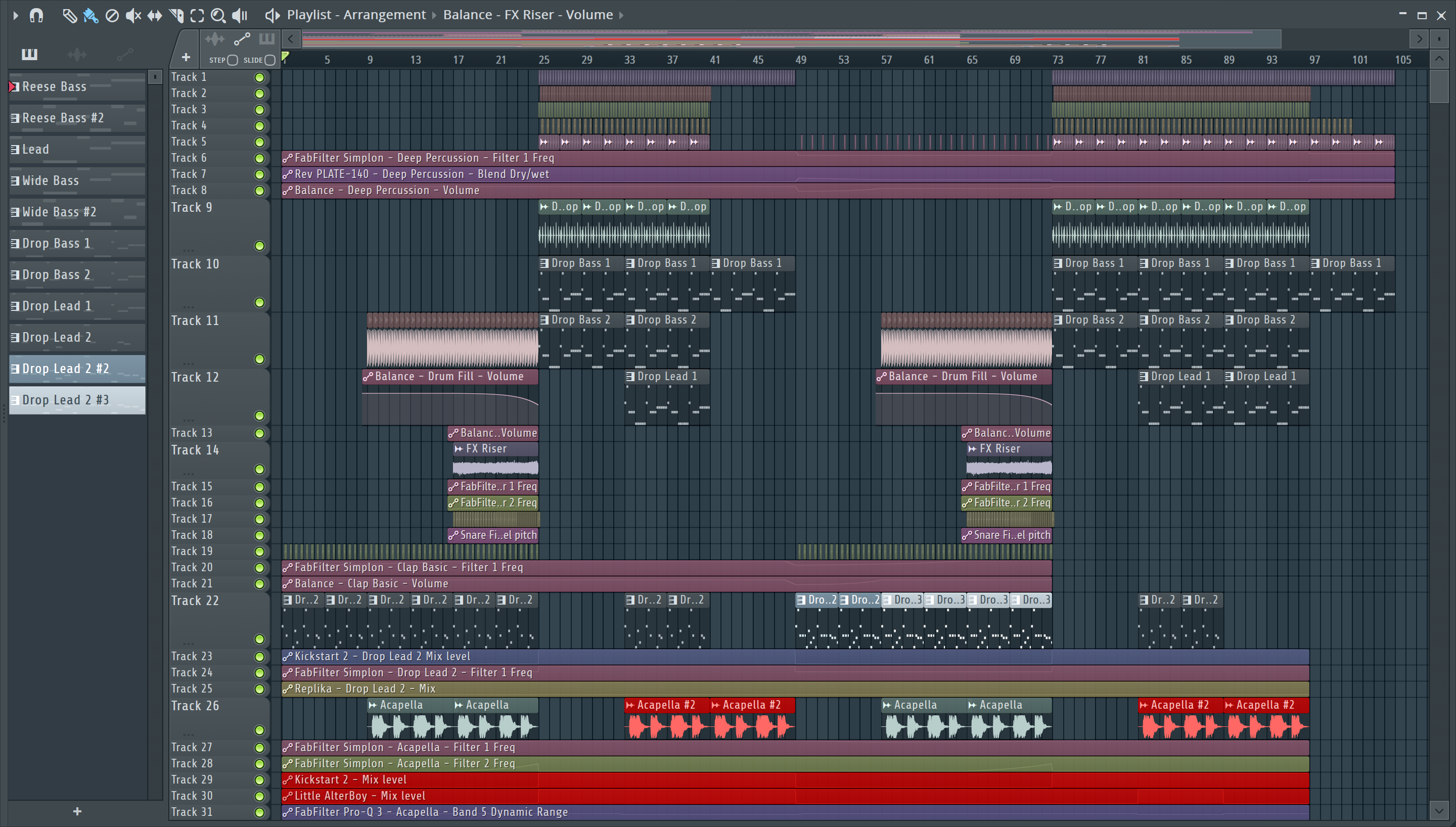This screenshot has width=1456, height=827.
Task: Select the Mute tool
Action: [133, 15]
